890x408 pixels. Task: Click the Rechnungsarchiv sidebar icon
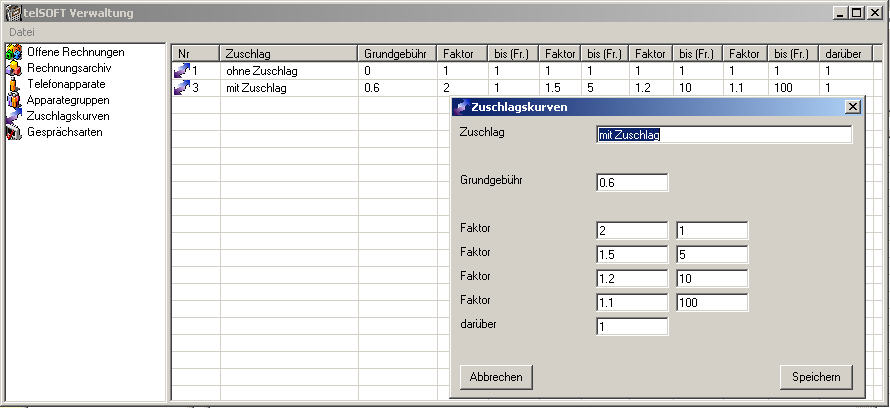14,68
